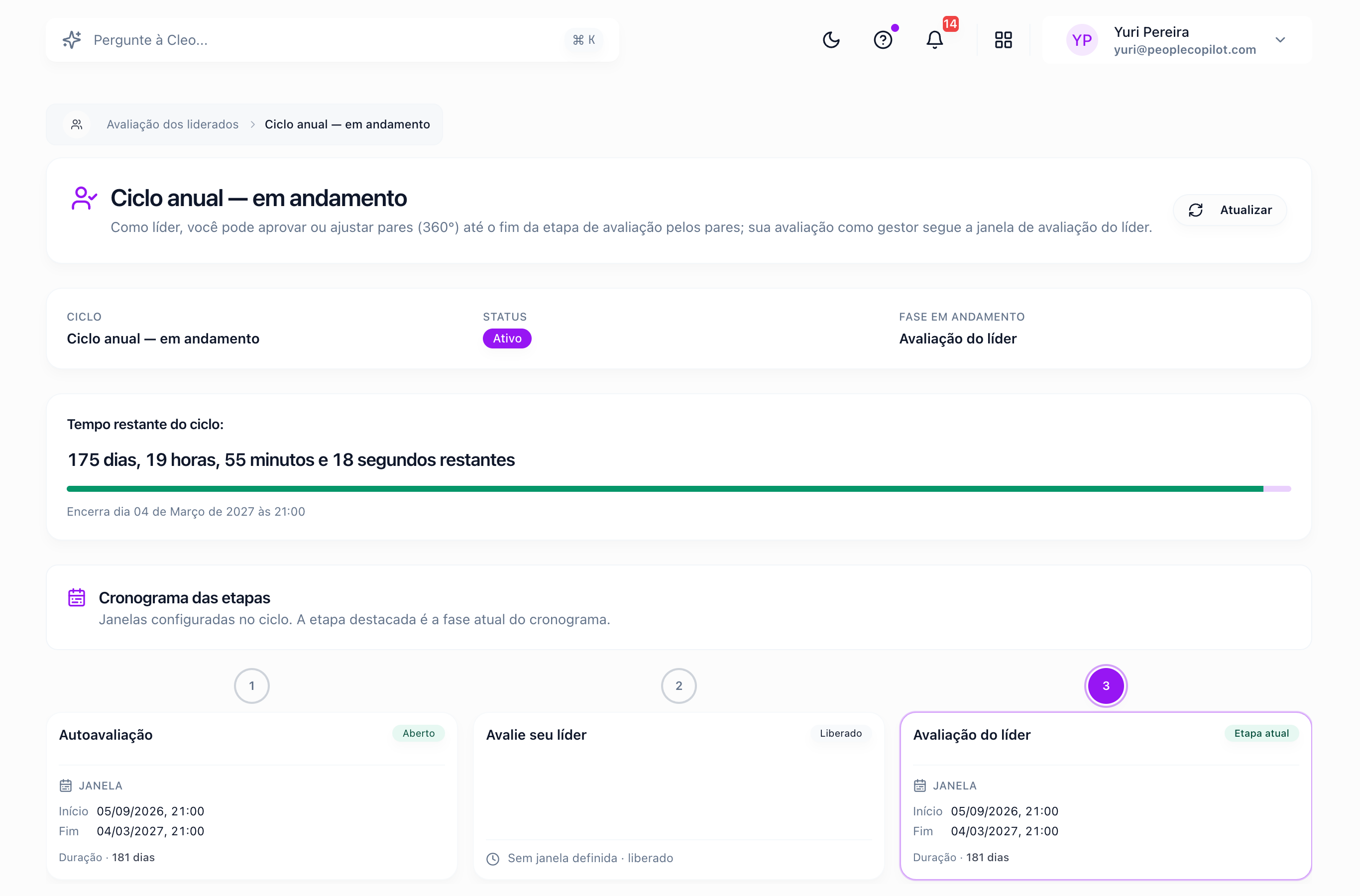Click the 'Etapa atual' badge
The height and width of the screenshot is (896, 1360).
1261,734
